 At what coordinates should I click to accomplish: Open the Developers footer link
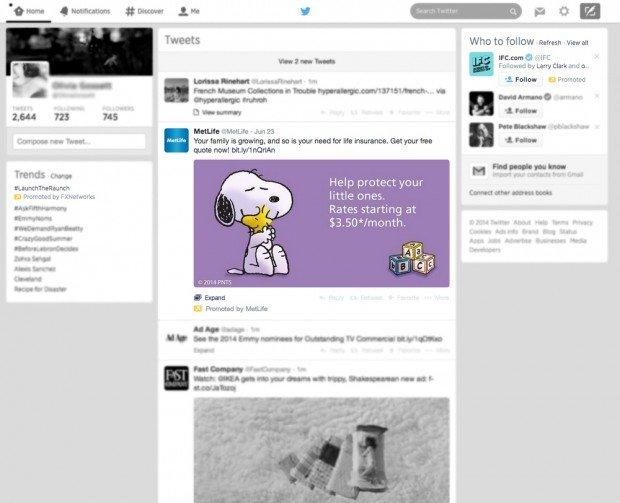(485, 250)
